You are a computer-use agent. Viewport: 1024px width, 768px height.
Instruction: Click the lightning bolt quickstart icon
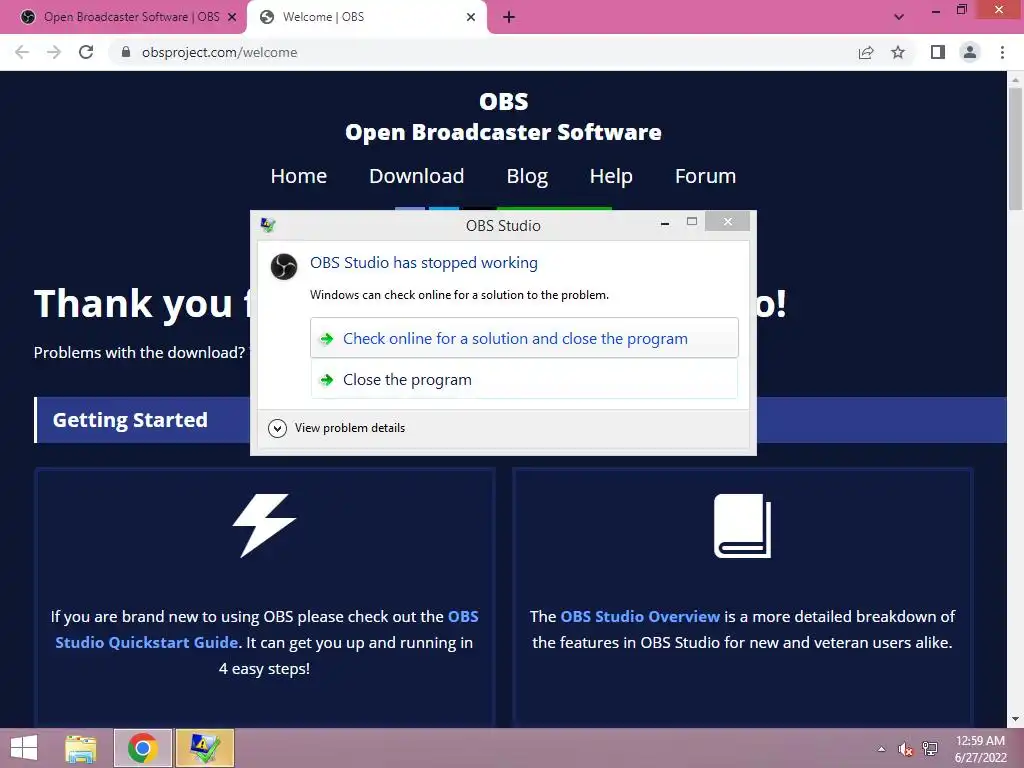pos(264,526)
